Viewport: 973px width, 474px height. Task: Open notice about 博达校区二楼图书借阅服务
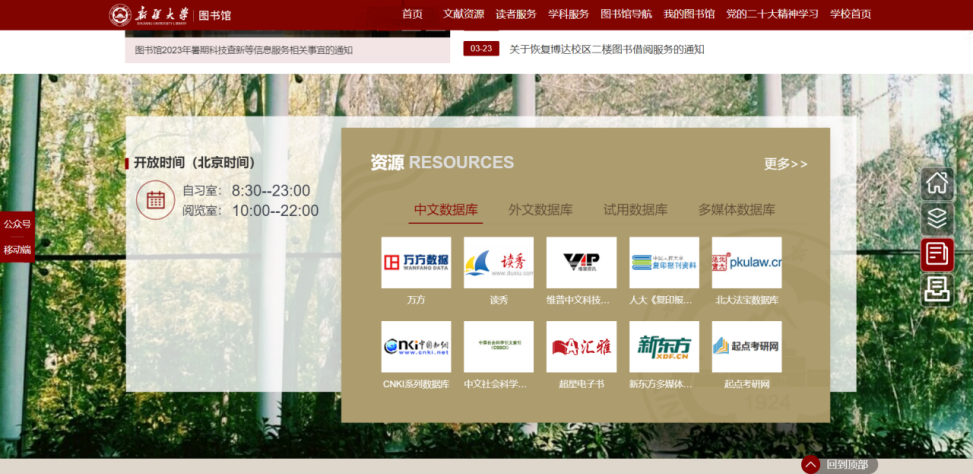pyautogui.click(x=607, y=49)
